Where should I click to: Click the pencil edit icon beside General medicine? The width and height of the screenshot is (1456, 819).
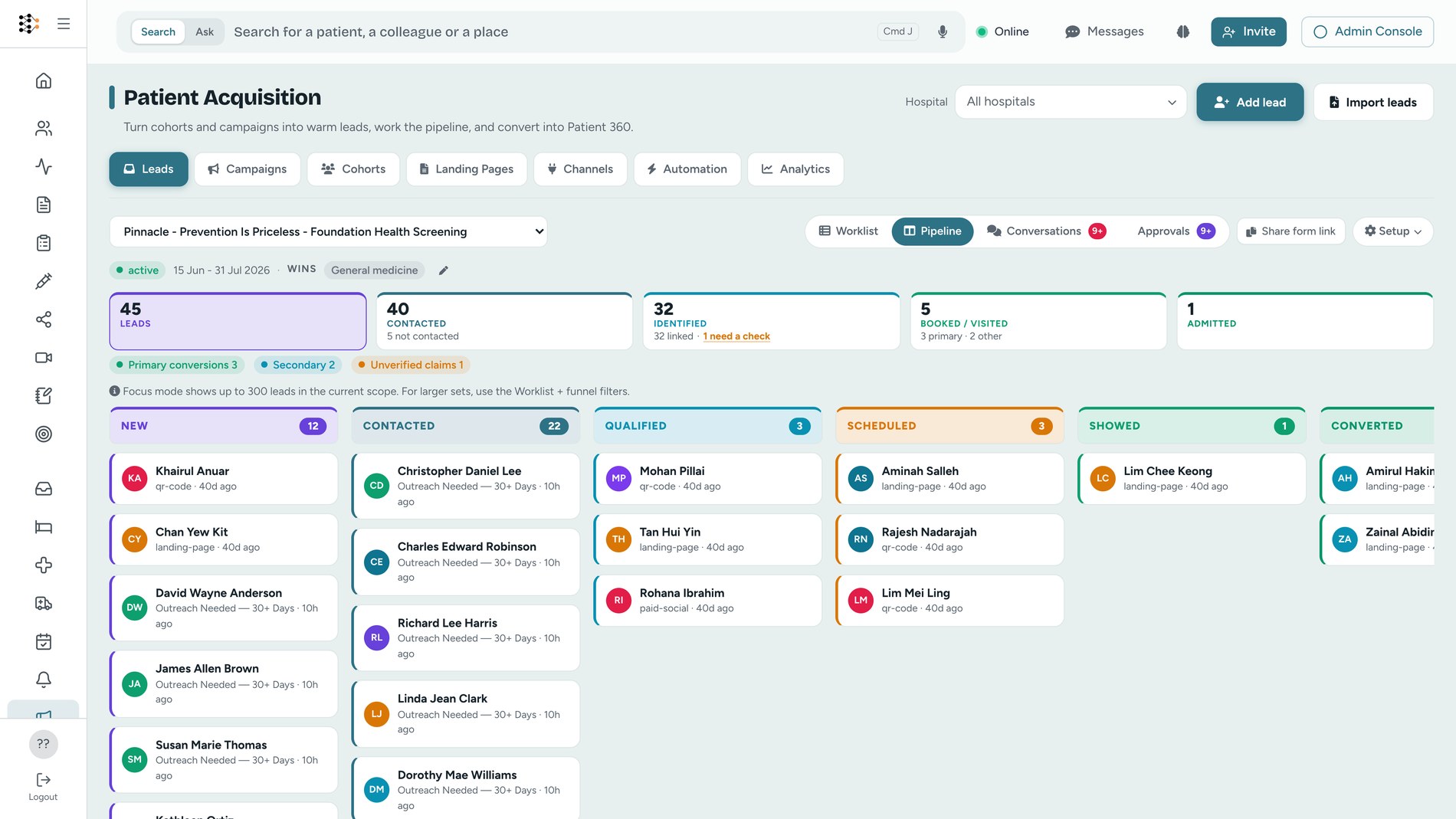(443, 270)
